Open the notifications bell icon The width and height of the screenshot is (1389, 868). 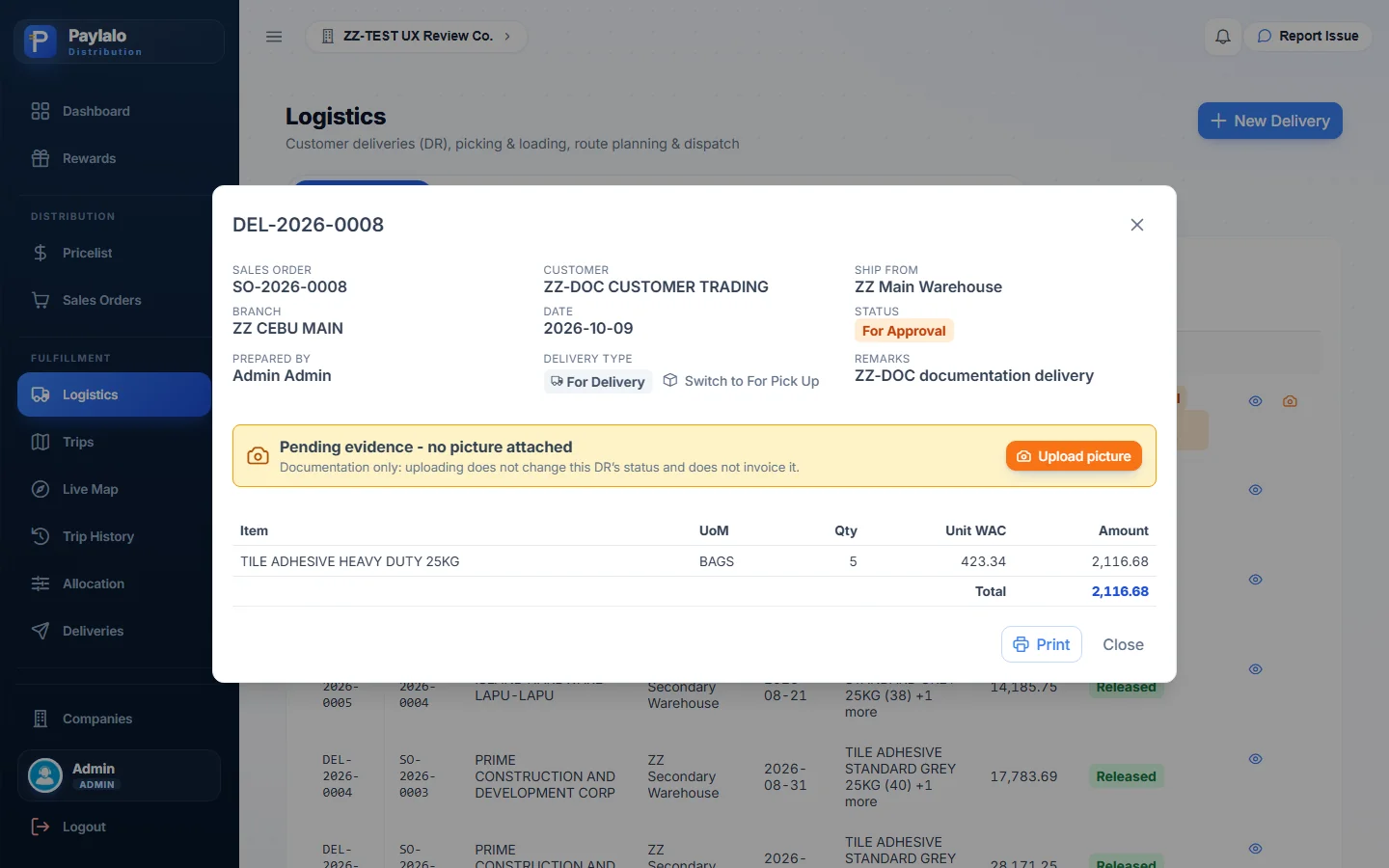1223,37
